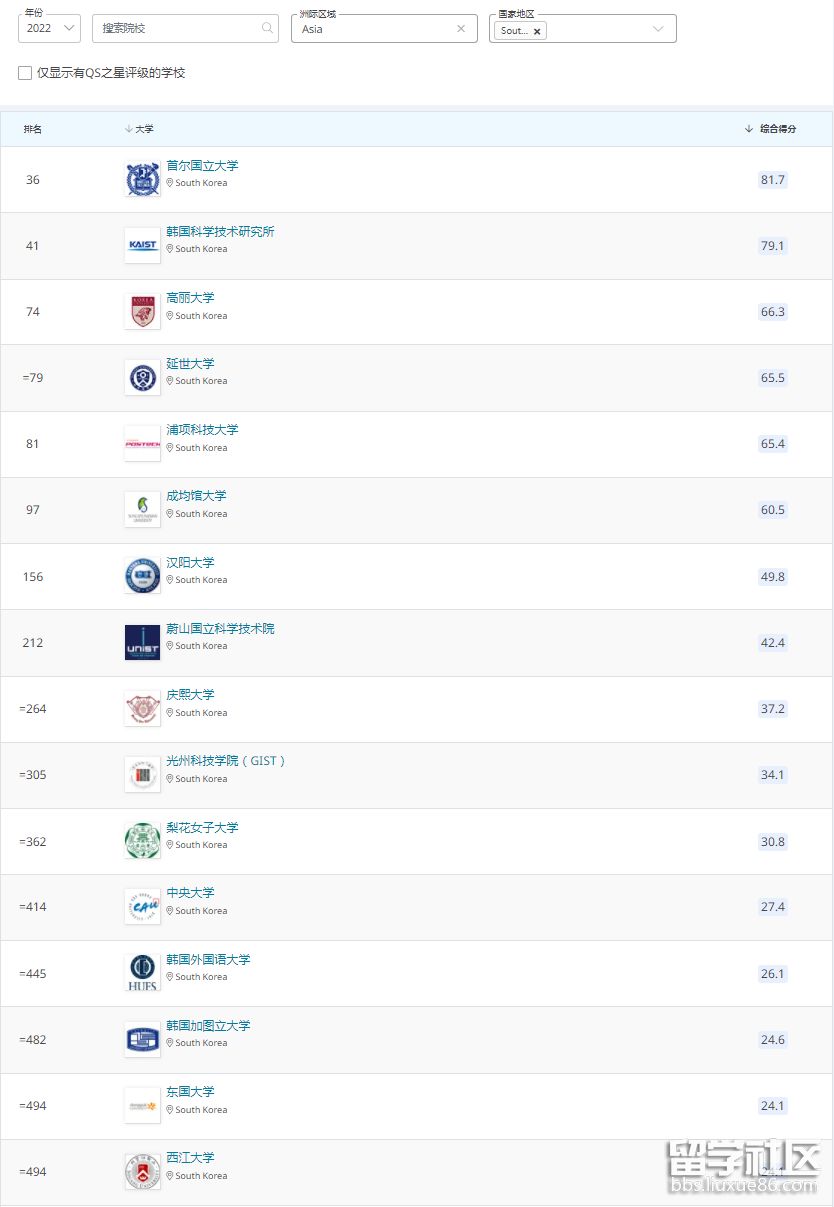The height and width of the screenshot is (1207, 834).
Task: Click the Korea University crest logo
Action: pos(142,312)
